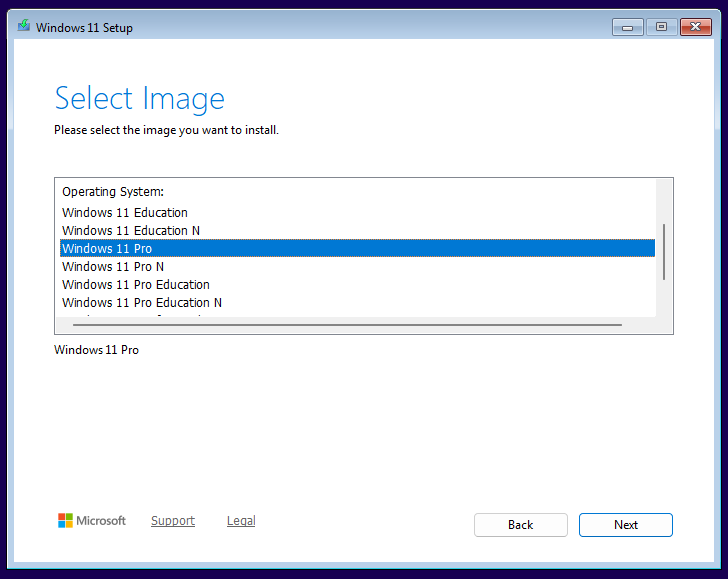Choose the Windows 11 Education N image
The image size is (728, 579).
point(131,230)
